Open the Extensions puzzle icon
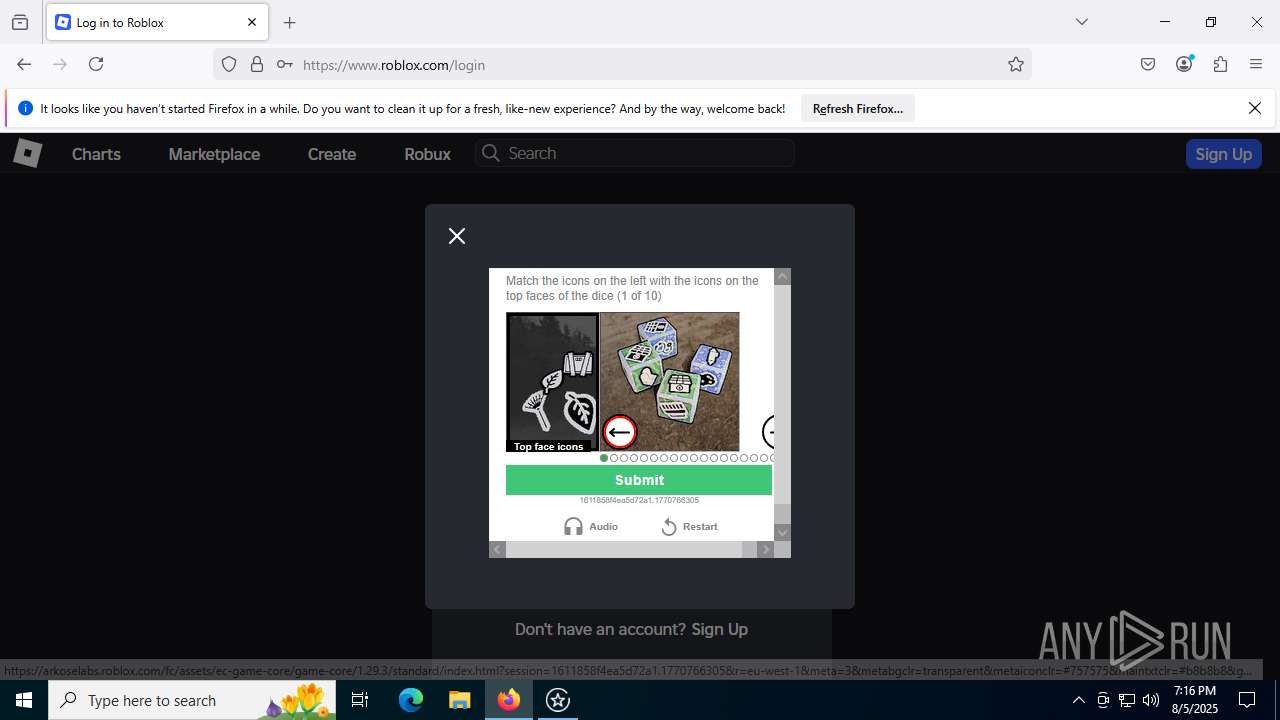1280x720 pixels. [x=1220, y=64]
